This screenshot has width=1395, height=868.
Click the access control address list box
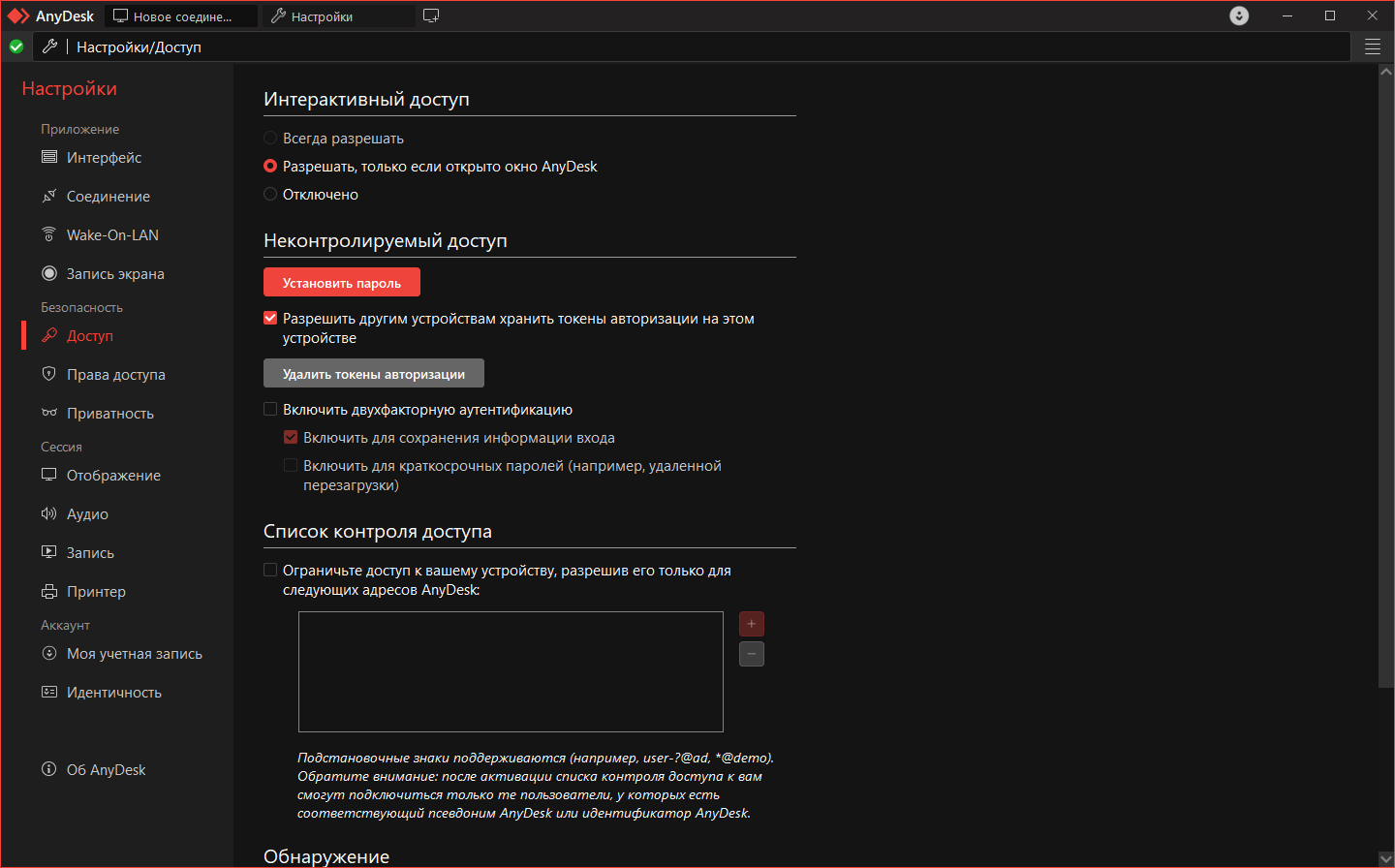tap(511, 671)
